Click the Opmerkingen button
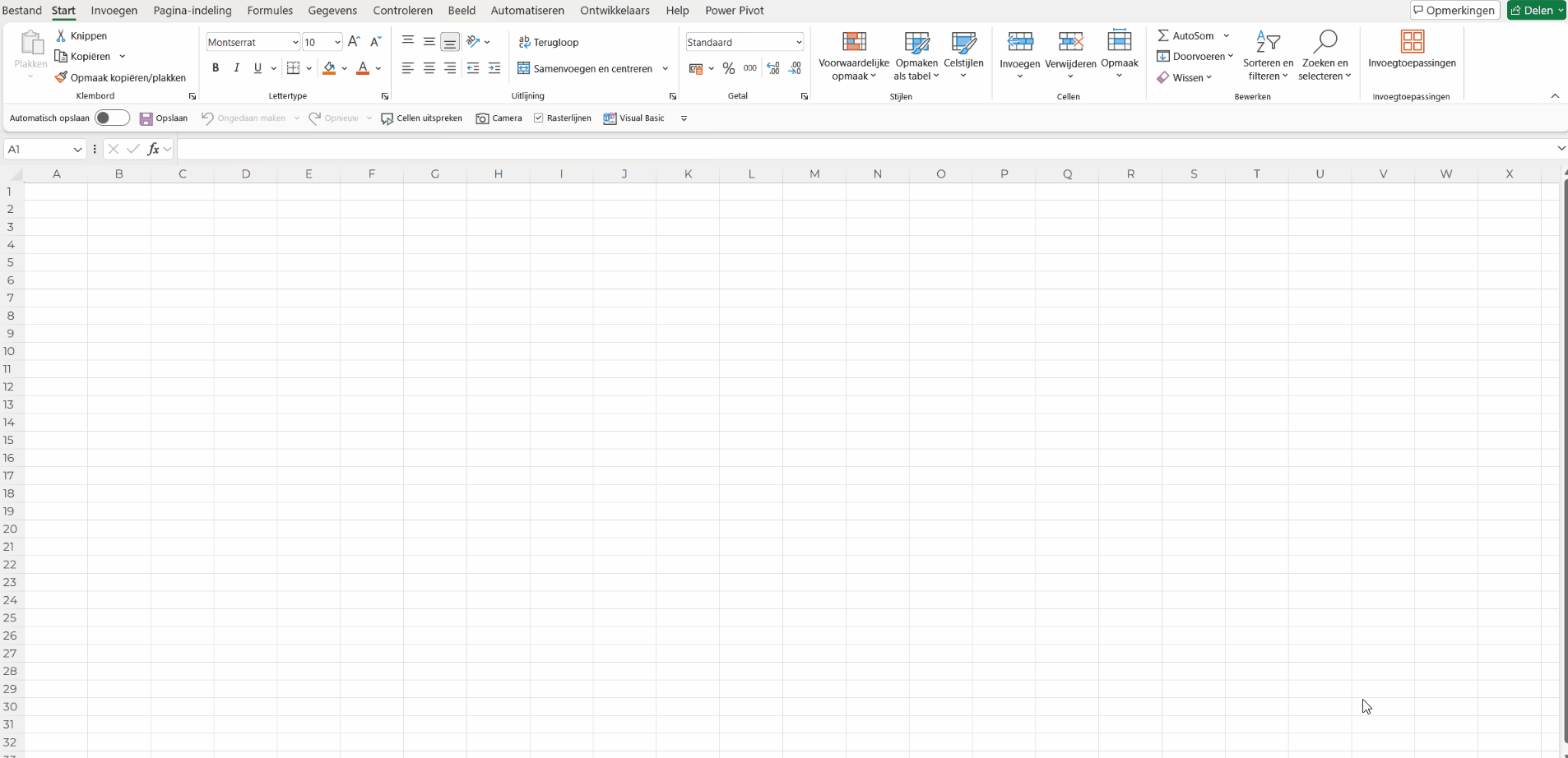This screenshot has width=1568, height=758. point(1454,10)
